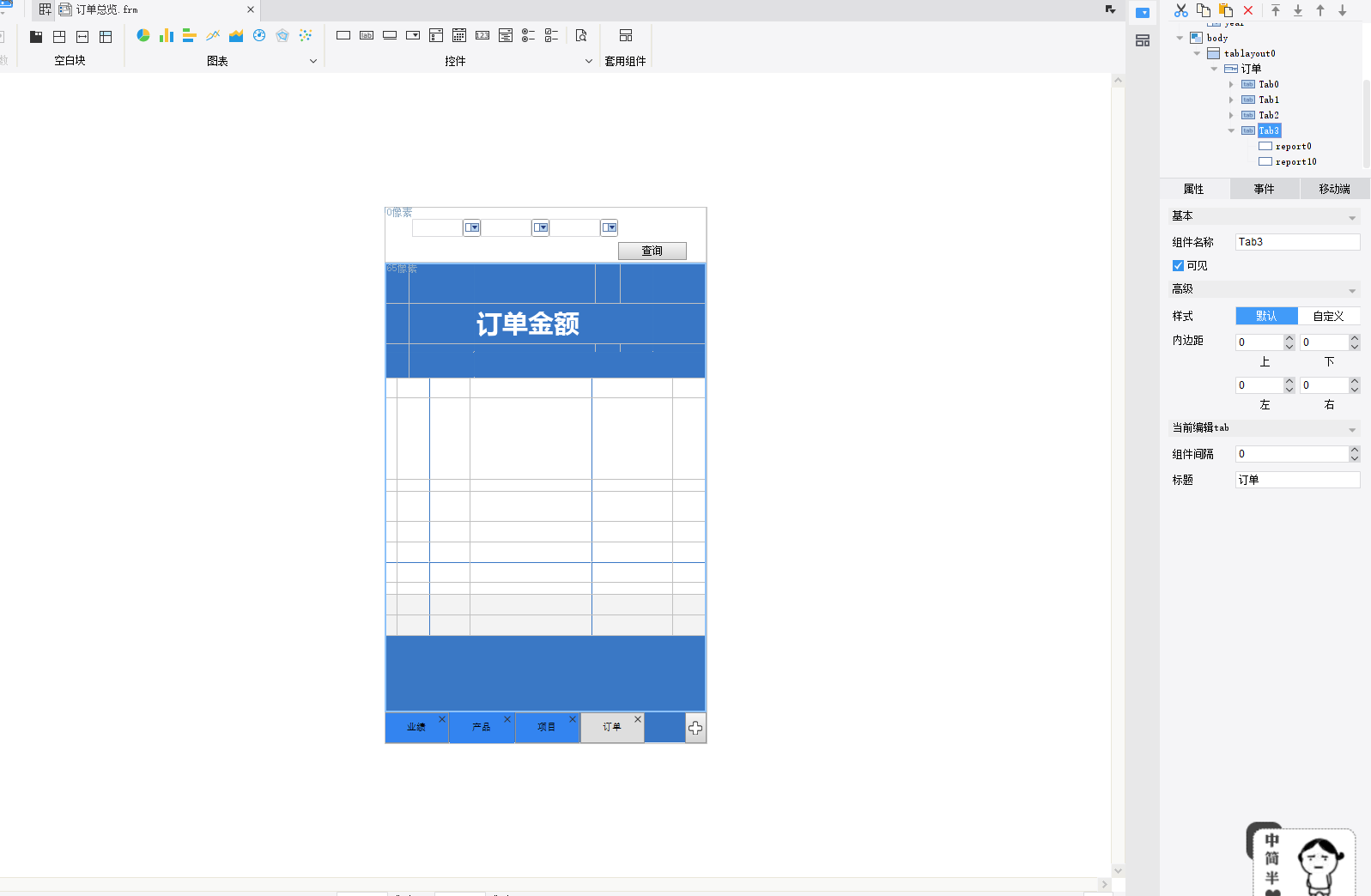Image resolution: width=1371 pixels, height=896 pixels.
Task: Switch style to 自定义 option
Action: coord(1328,316)
